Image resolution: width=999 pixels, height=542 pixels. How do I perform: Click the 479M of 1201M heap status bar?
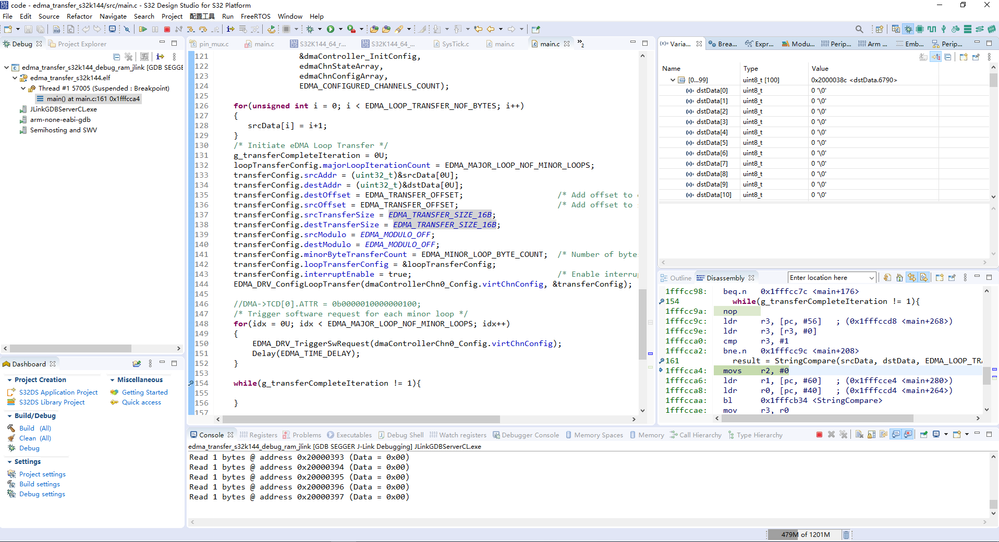pyautogui.click(x=804, y=535)
